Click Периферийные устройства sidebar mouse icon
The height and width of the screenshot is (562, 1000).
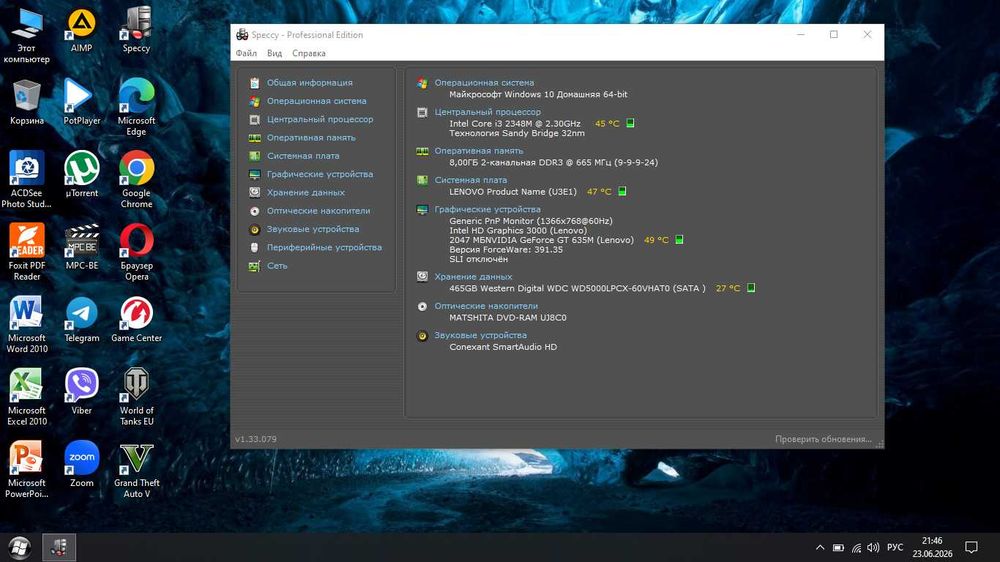pyautogui.click(x=254, y=248)
